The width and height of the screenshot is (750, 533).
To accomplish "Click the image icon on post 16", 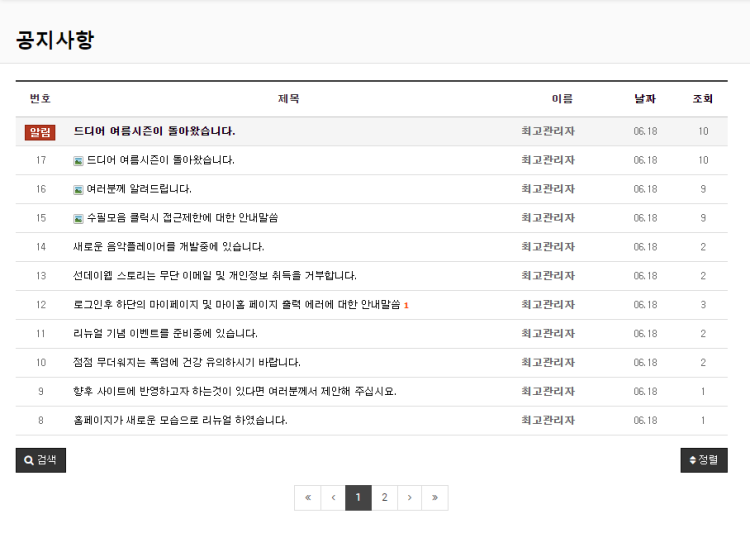I will tap(78, 189).
